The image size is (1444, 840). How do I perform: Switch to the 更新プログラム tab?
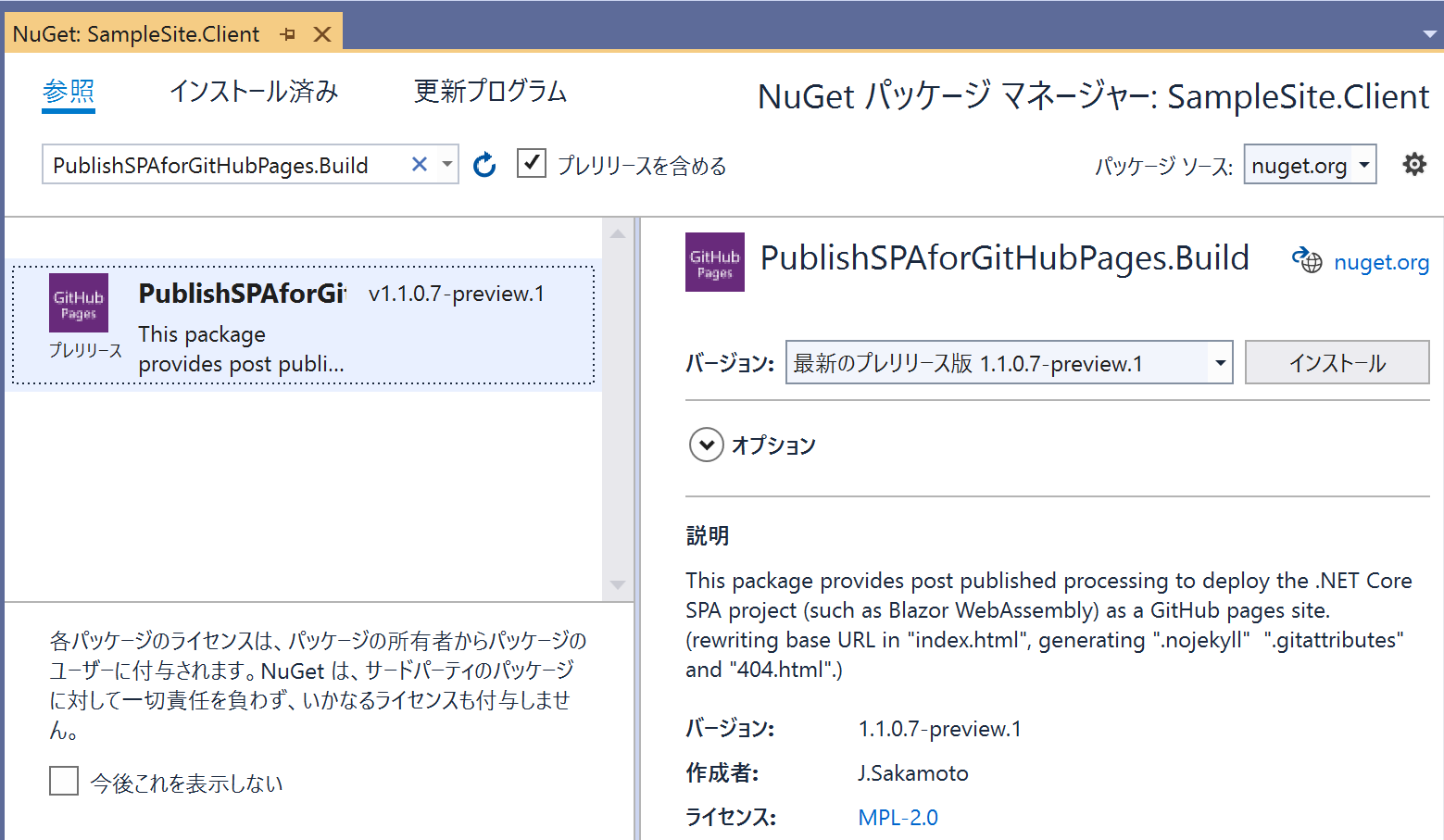(x=490, y=92)
